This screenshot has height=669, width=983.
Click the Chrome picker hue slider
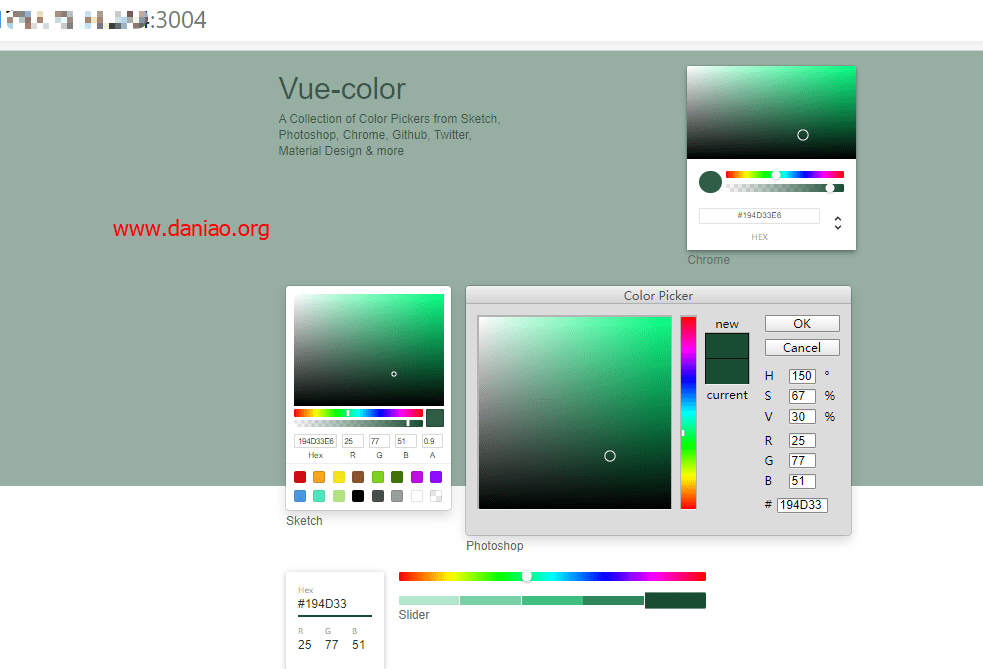785,174
